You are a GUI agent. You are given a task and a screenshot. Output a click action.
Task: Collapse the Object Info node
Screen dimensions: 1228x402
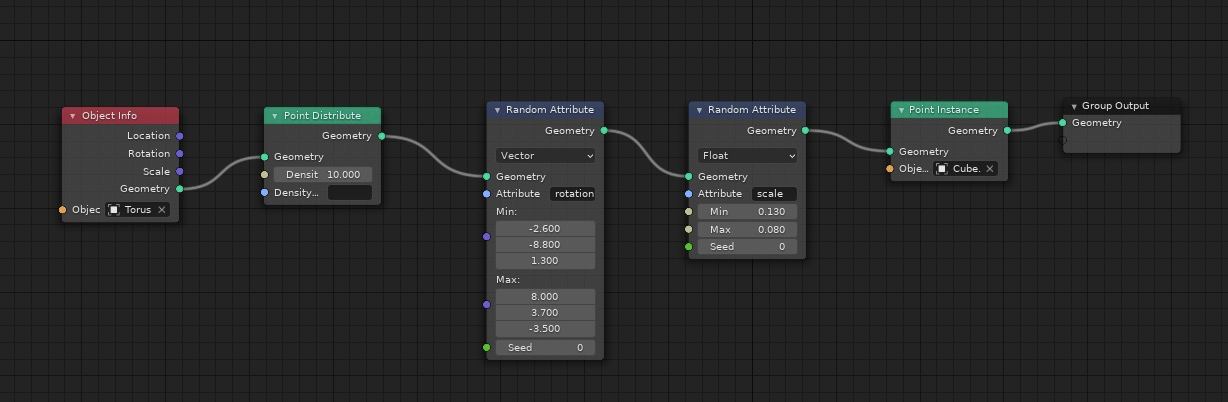point(72,116)
